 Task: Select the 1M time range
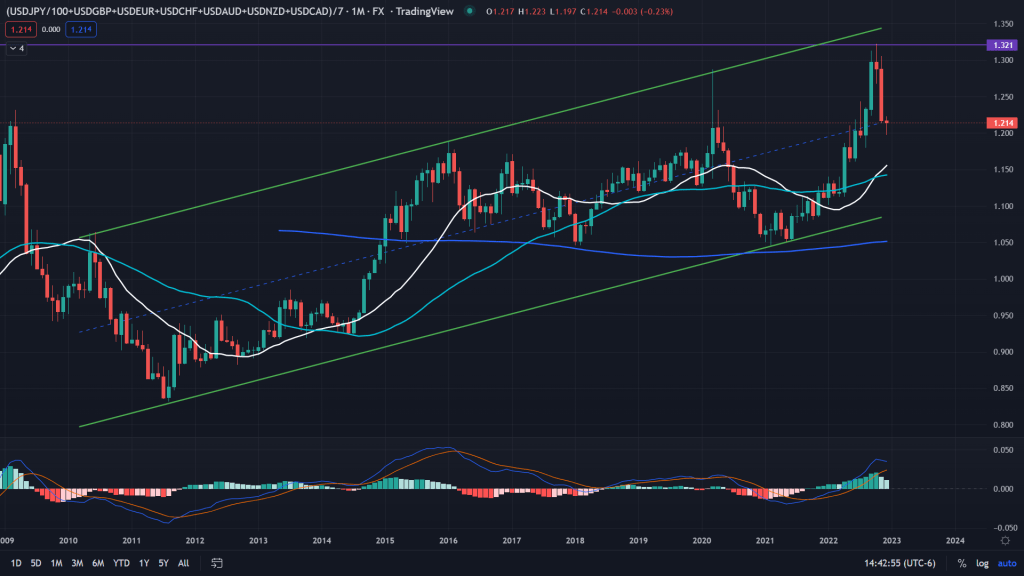(57, 563)
